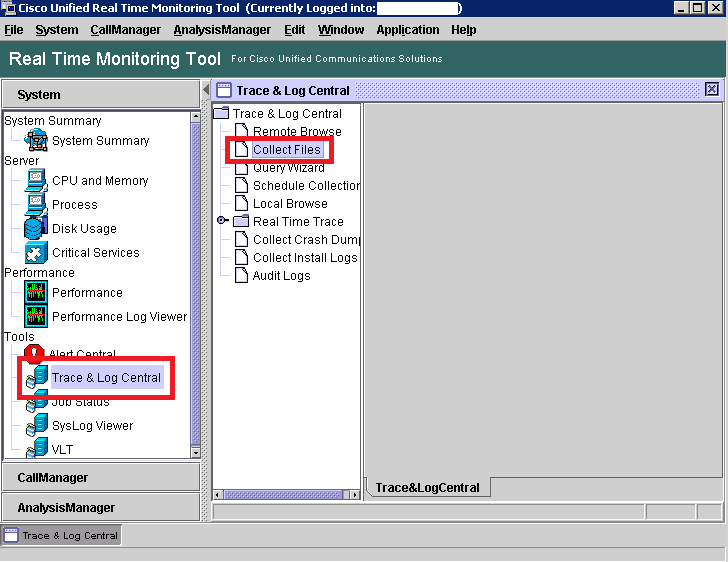Click the System Summary network icon
This screenshot has height=562, width=728.
(36, 140)
